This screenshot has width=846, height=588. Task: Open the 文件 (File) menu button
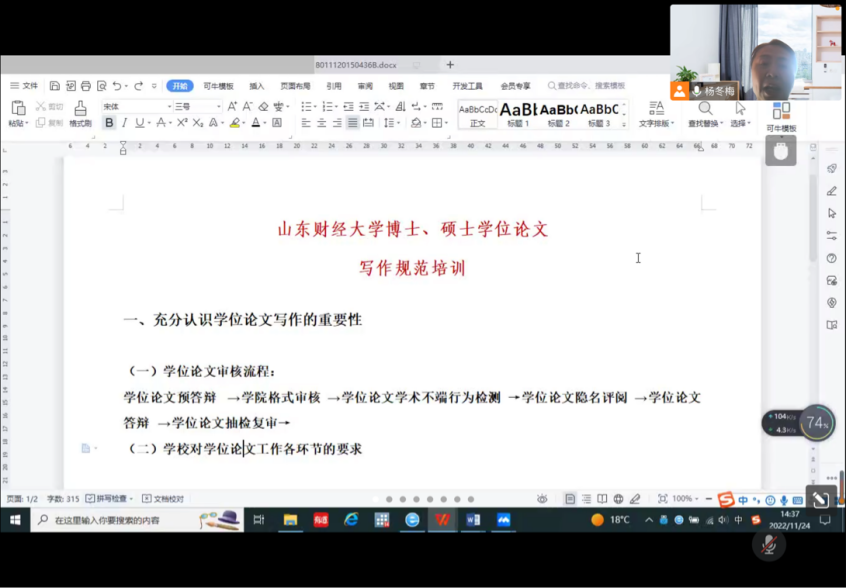coord(25,86)
